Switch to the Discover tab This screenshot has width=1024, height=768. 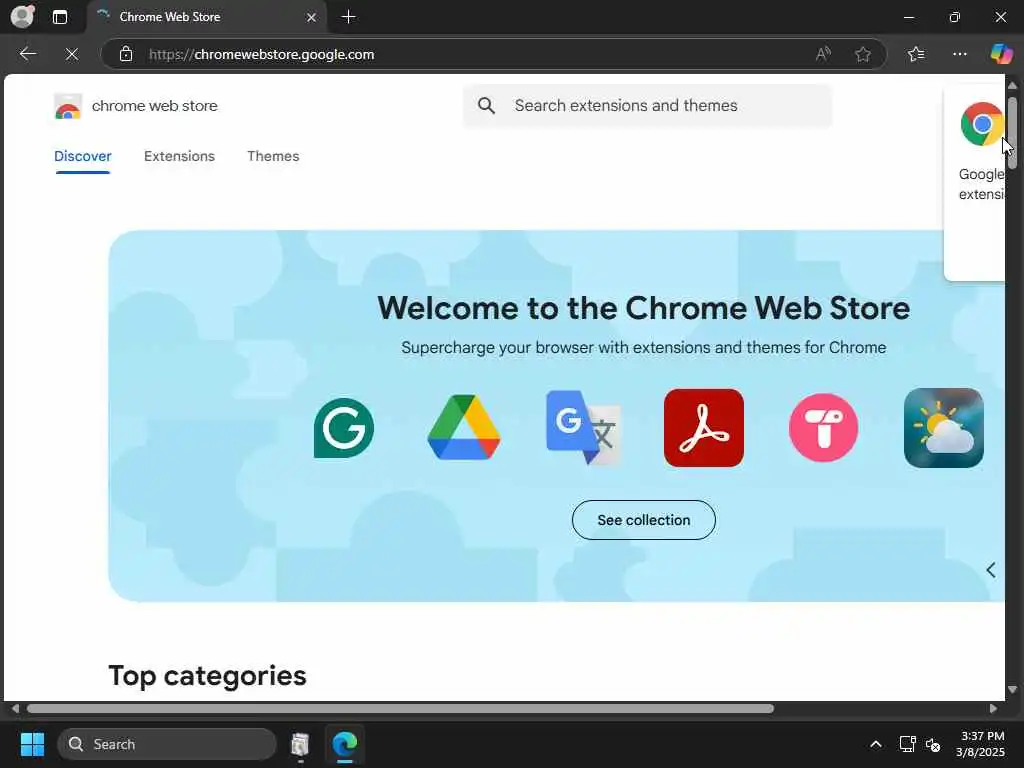coord(82,156)
